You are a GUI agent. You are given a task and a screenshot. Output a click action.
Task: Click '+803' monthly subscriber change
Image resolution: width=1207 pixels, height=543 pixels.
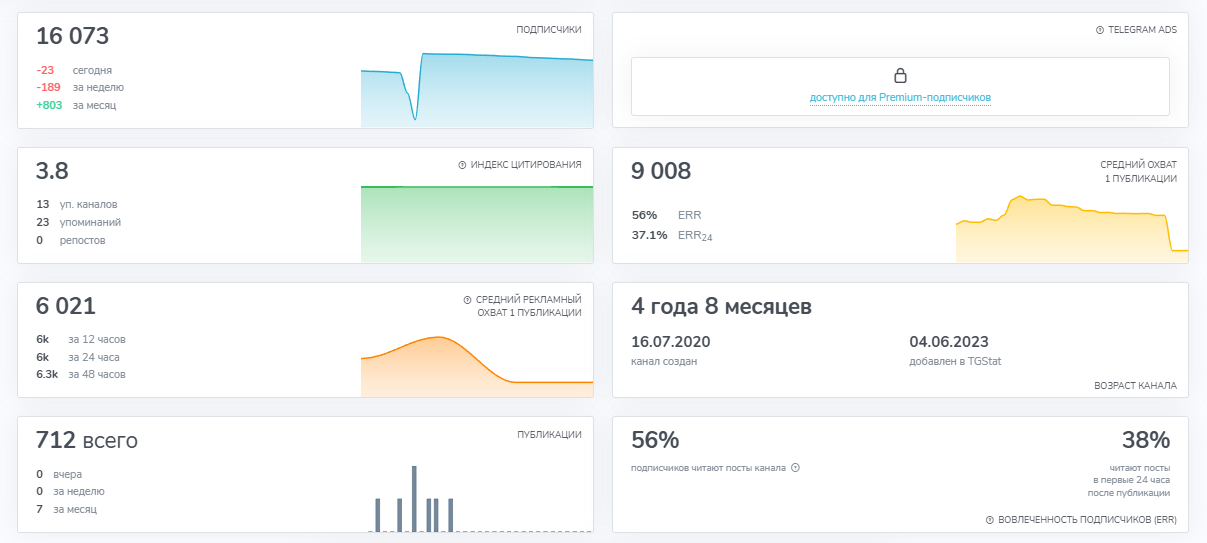pyautogui.click(x=49, y=104)
